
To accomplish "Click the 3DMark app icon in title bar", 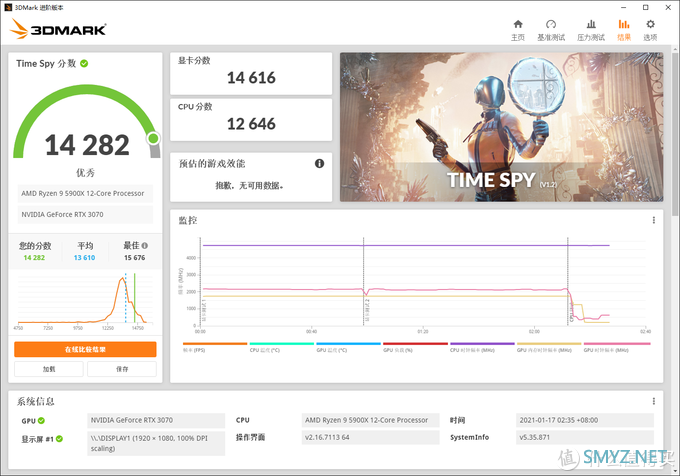I will pyautogui.click(x=7, y=7).
